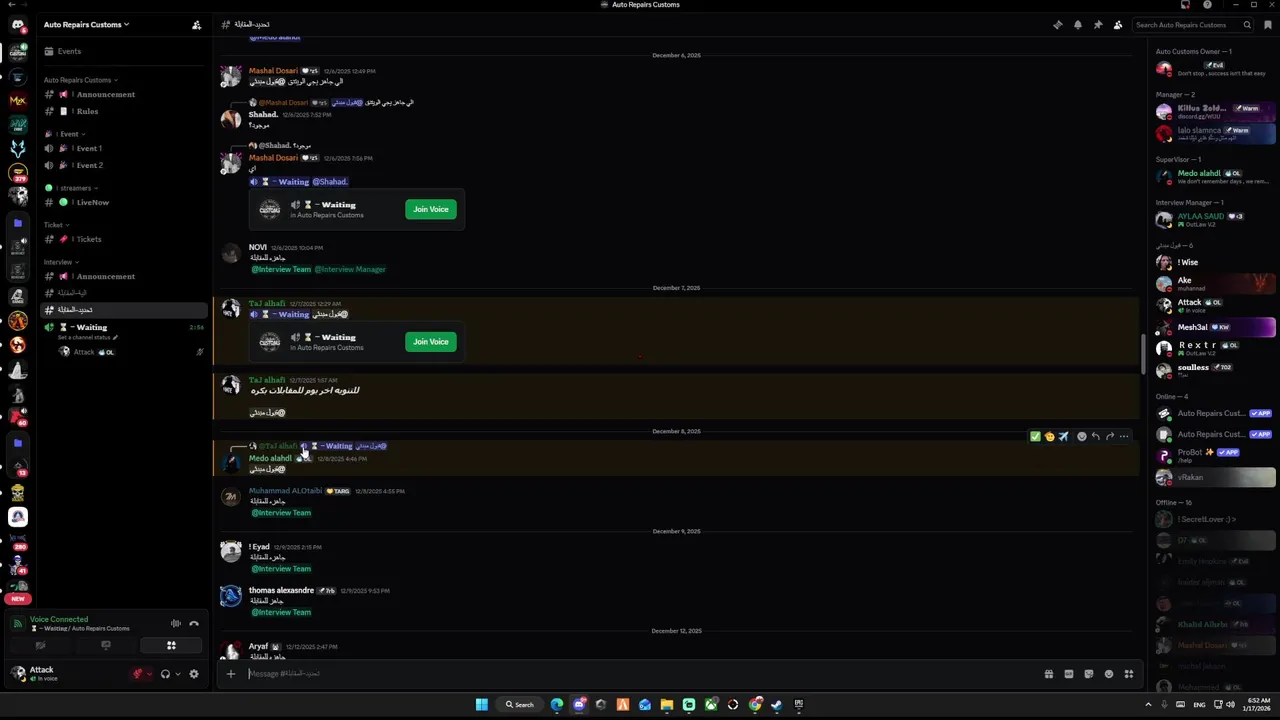Click the upper Join Voice button
The width and height of the screenshot is (1280, 720).
(x=431, y=209)
